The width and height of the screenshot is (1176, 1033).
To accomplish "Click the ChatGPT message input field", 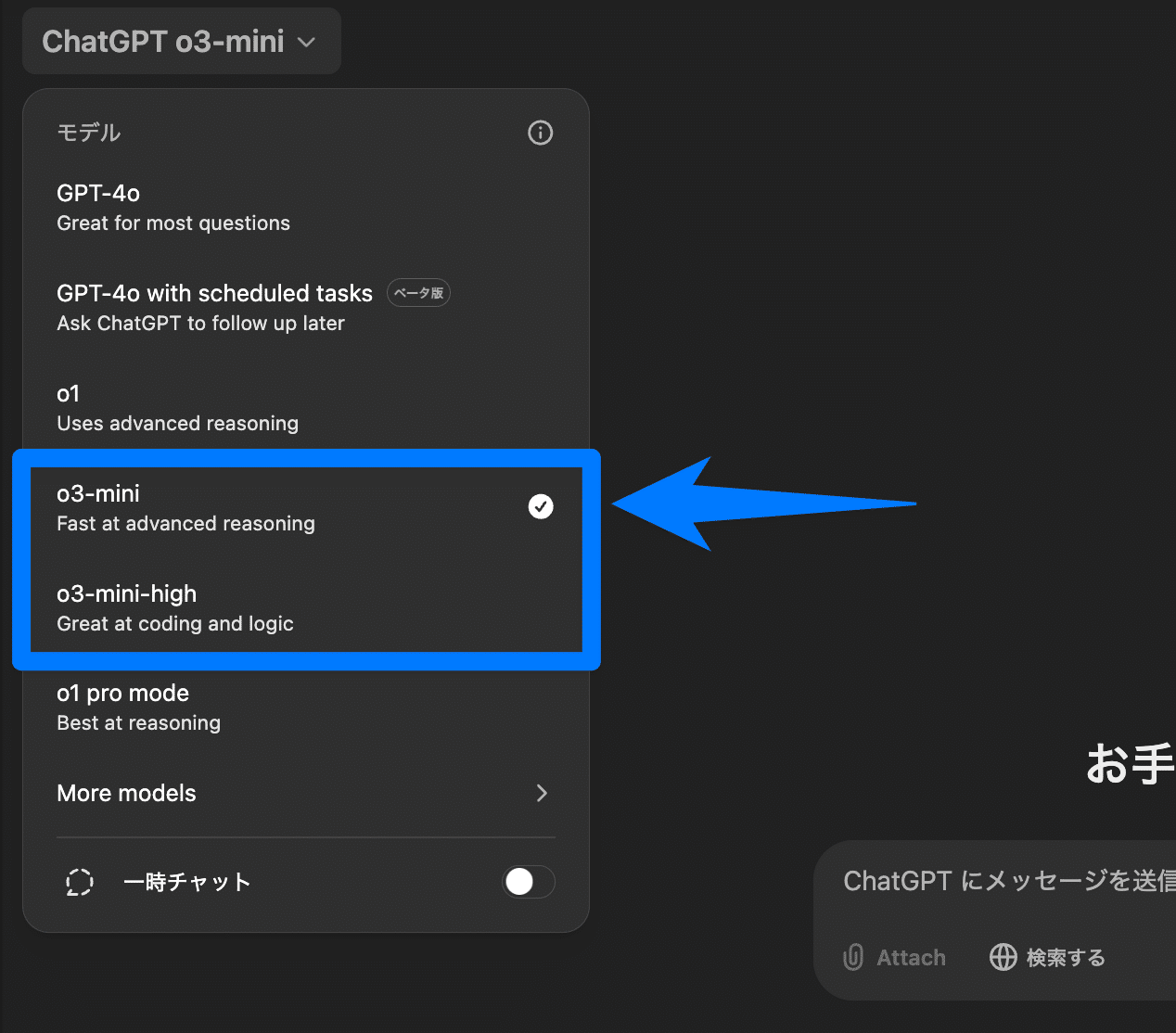I will 1002,881.
